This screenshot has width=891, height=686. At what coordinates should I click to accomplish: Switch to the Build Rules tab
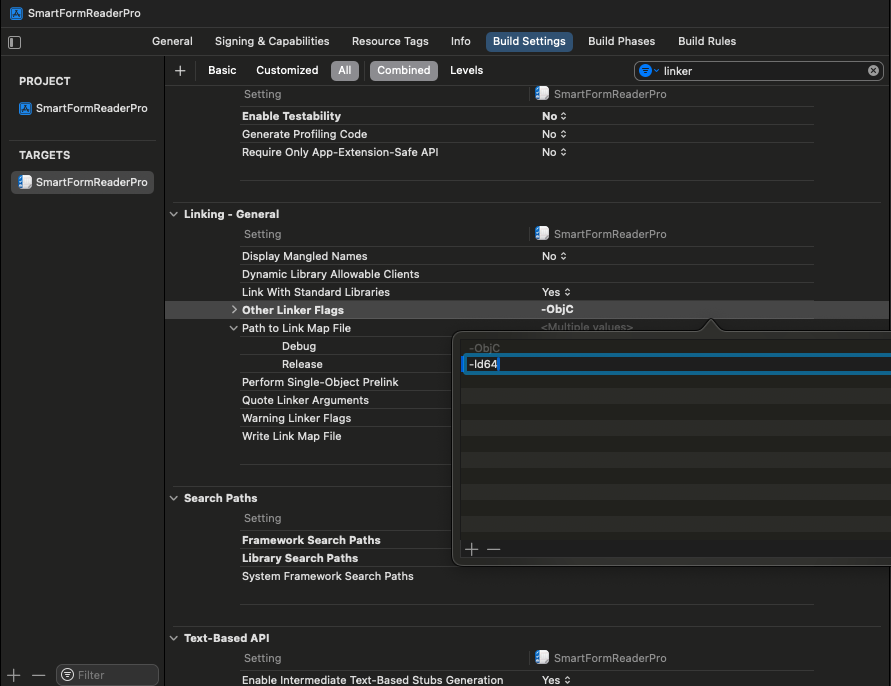coord(707,41)
